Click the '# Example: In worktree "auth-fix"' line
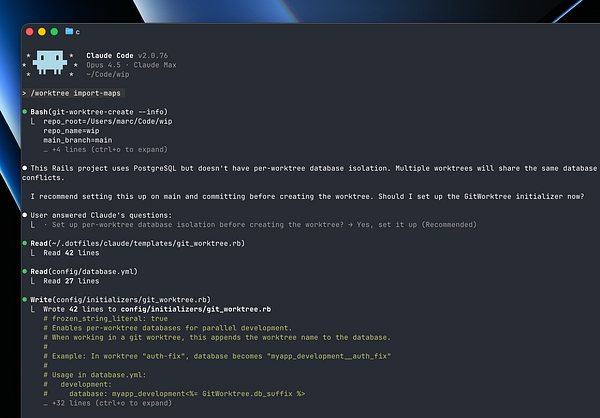Image resolution: width=600 pixels, height=418 pixels. (217, 356)
